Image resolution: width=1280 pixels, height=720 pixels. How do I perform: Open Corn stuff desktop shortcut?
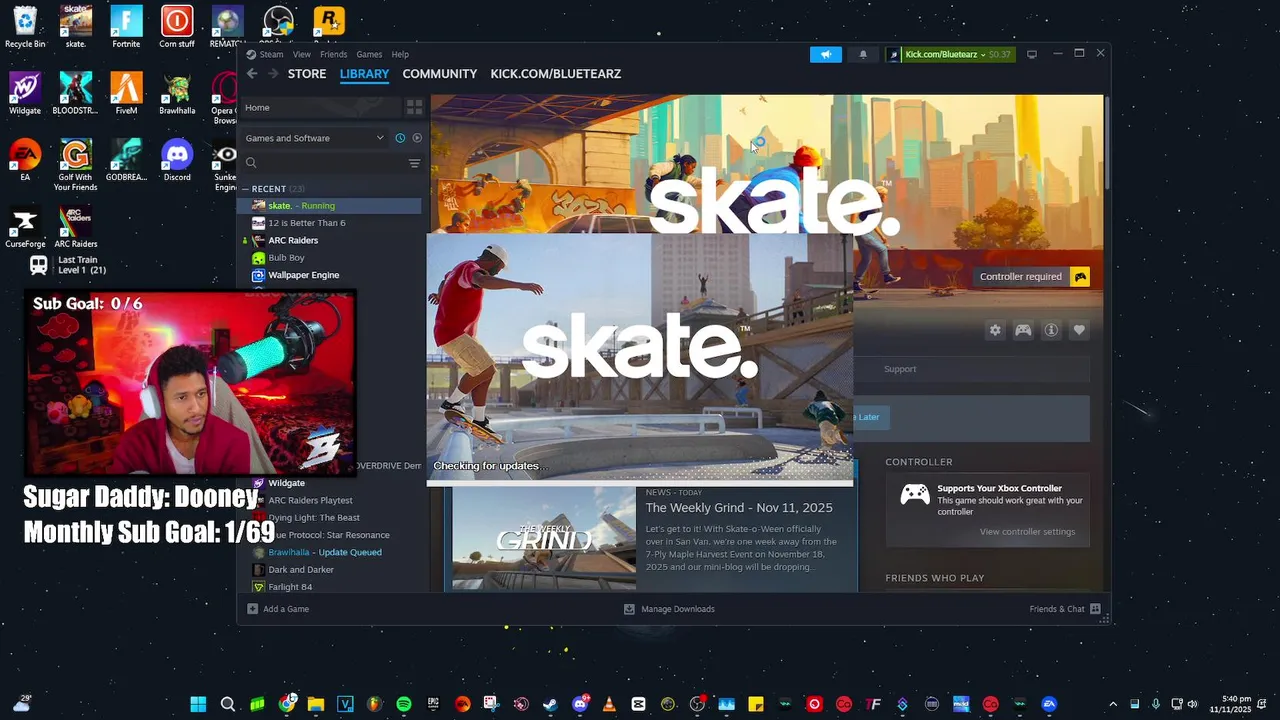coord(177,27)
